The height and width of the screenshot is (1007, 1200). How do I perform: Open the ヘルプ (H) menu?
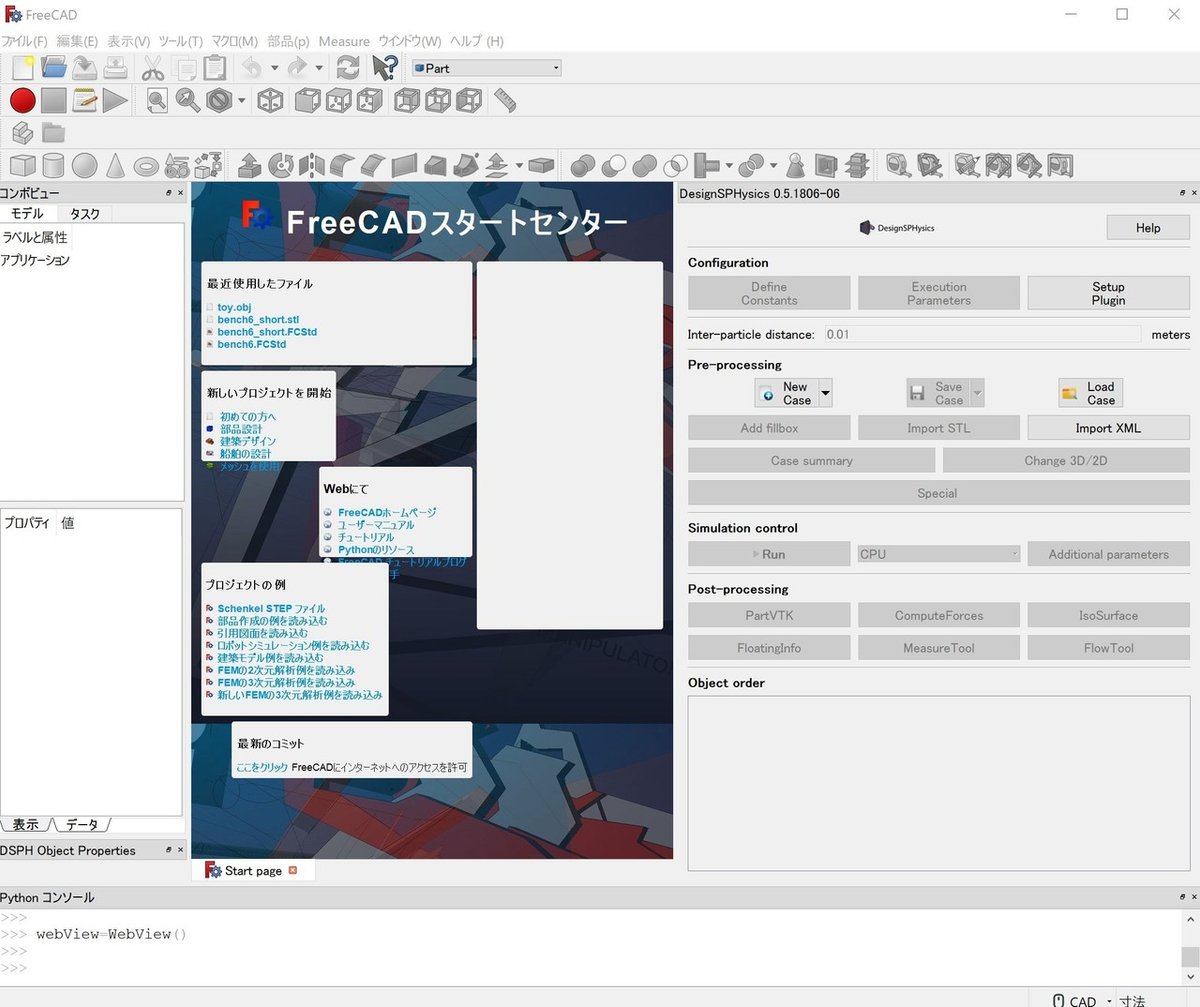(477, 41)
